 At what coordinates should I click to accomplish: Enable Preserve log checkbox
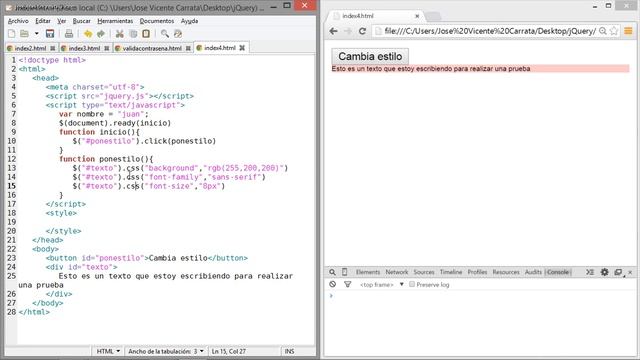[412, 284]
